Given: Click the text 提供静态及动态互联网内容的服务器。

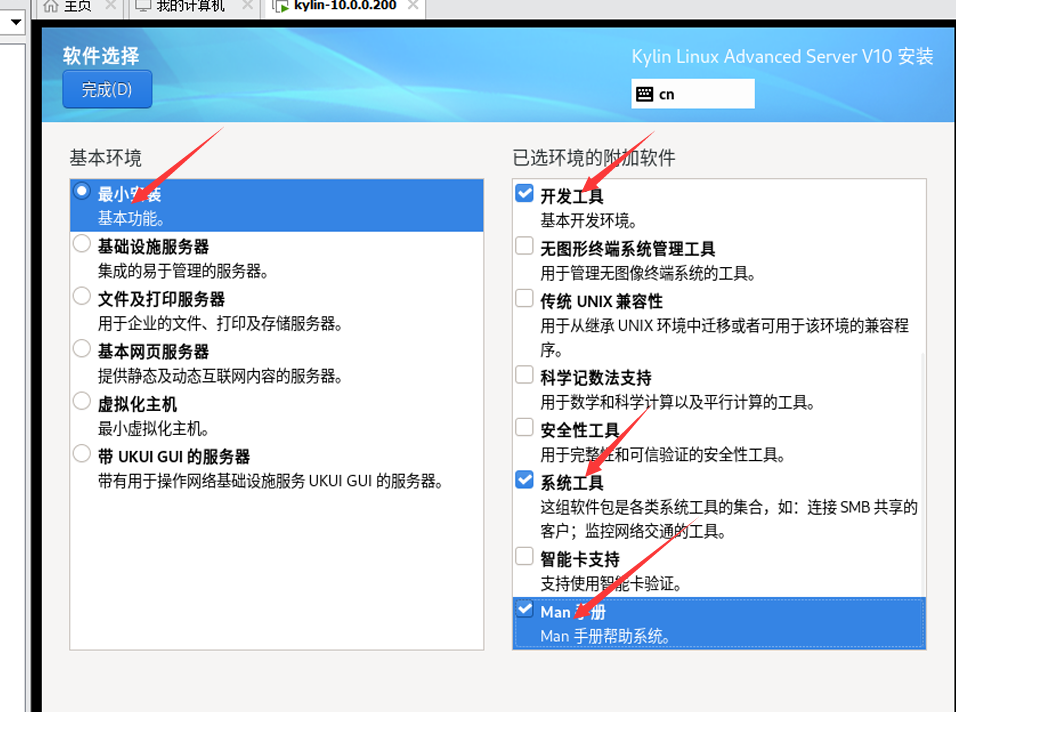Looking at the screenshot, I should [220, 376].
